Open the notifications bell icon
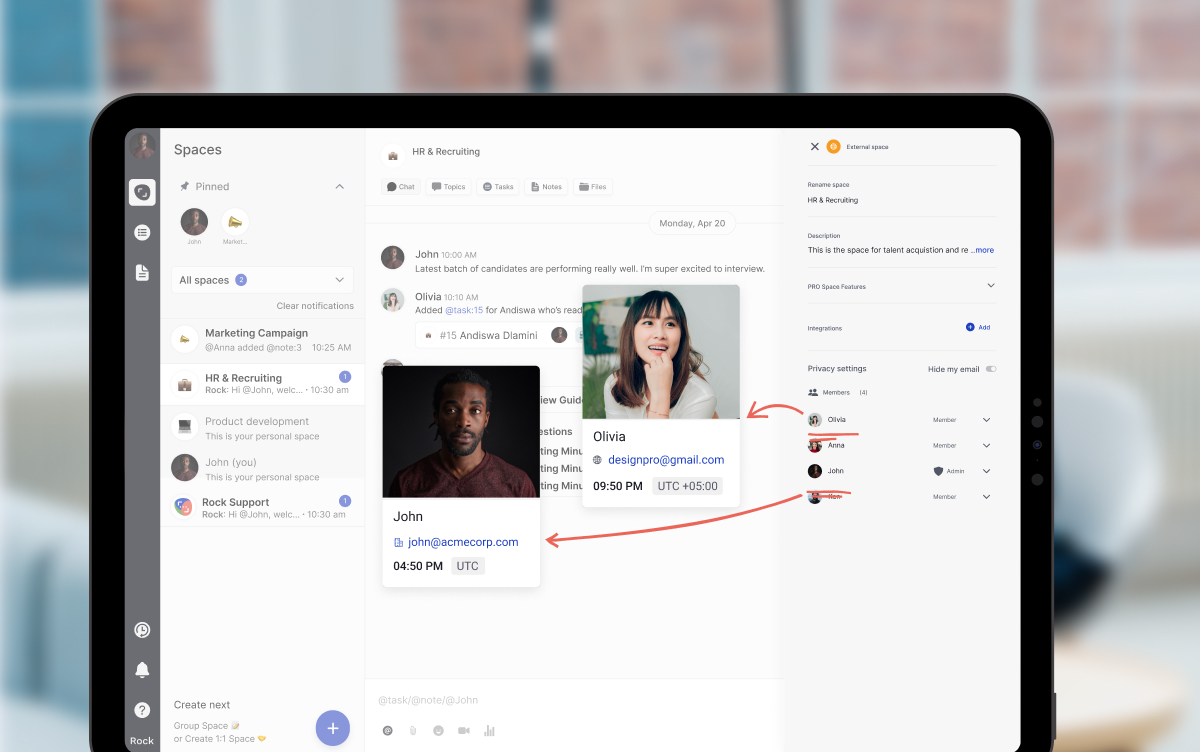This screenshot has height=752, width=1200. [142, 669]
